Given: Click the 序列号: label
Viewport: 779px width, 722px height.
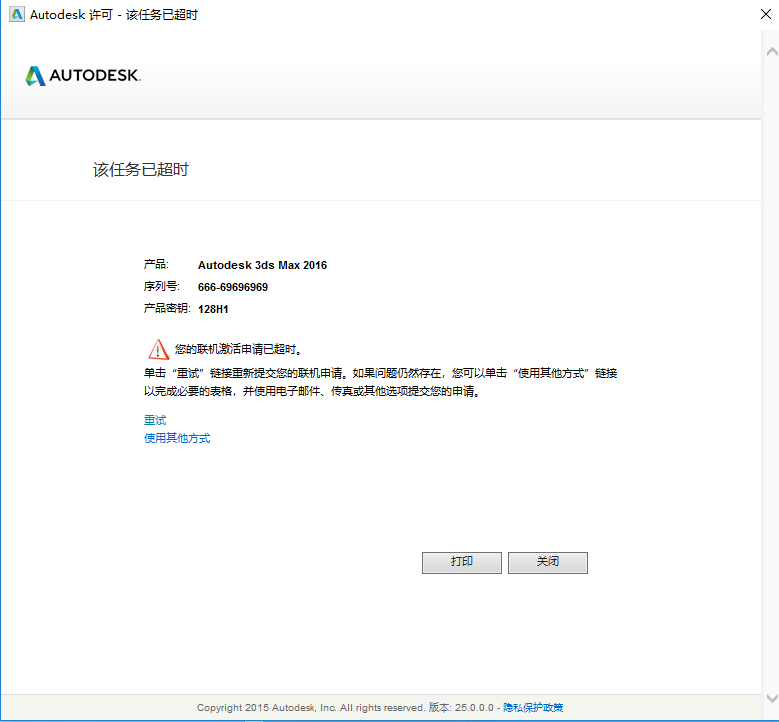Looking at the screenshot, I should [x=161, y=287].
